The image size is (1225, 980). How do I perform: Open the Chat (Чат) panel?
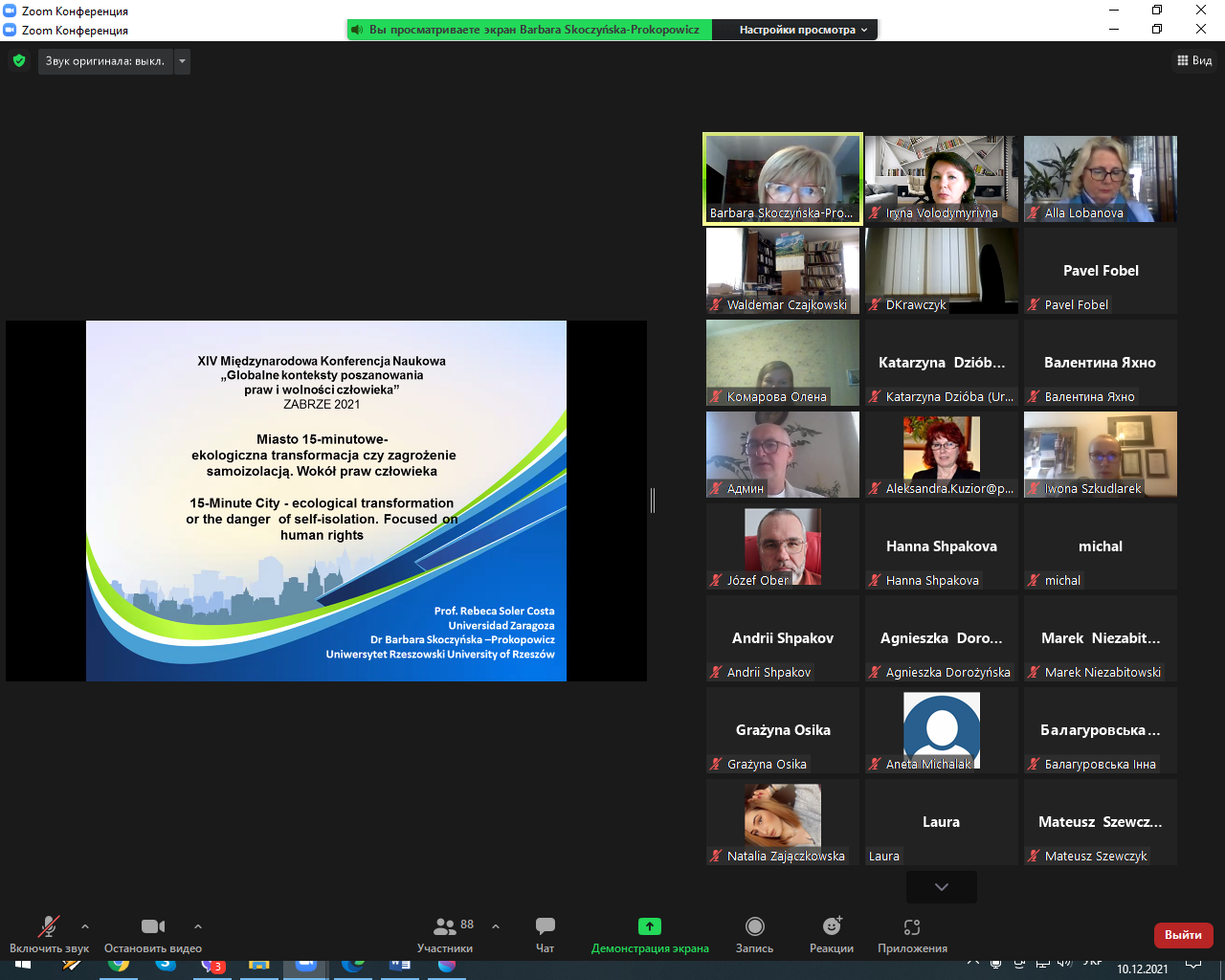(545, 934)
